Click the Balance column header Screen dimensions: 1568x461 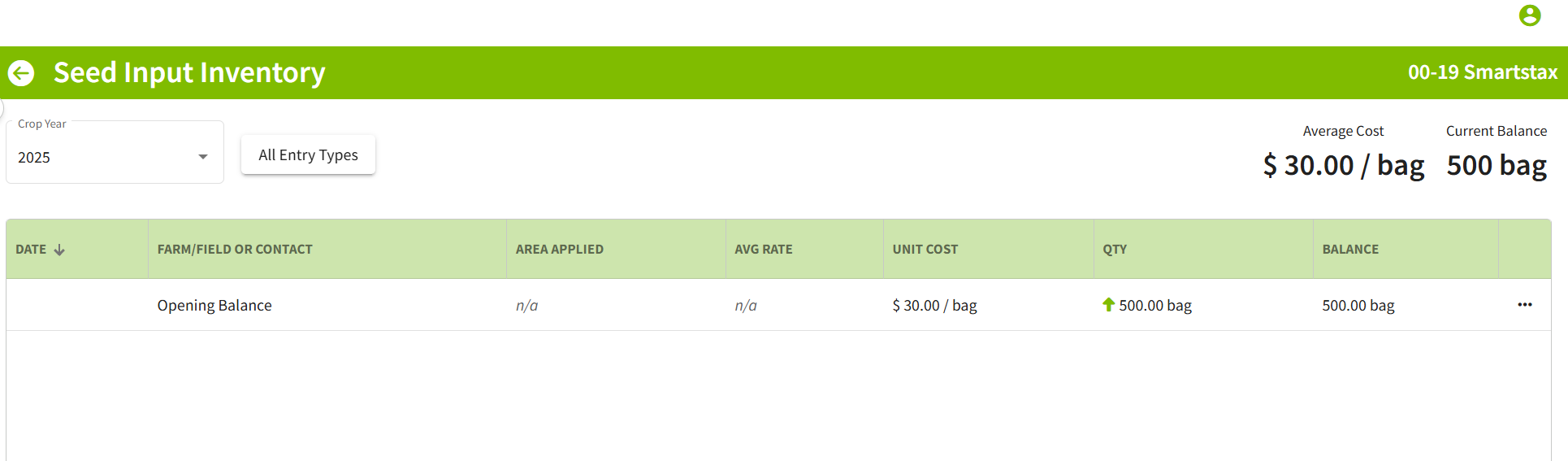tap(1349, 250)
